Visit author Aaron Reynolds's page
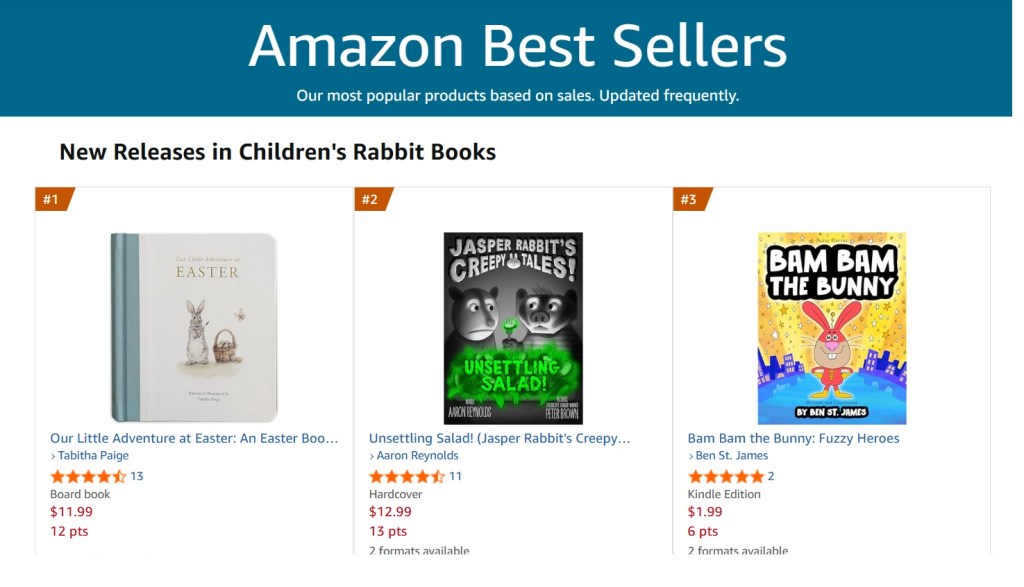1024x587 pixels. point(417,456)
